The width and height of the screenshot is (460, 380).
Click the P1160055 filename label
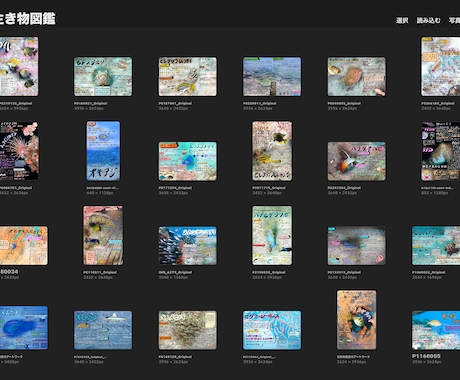point(426,356)
